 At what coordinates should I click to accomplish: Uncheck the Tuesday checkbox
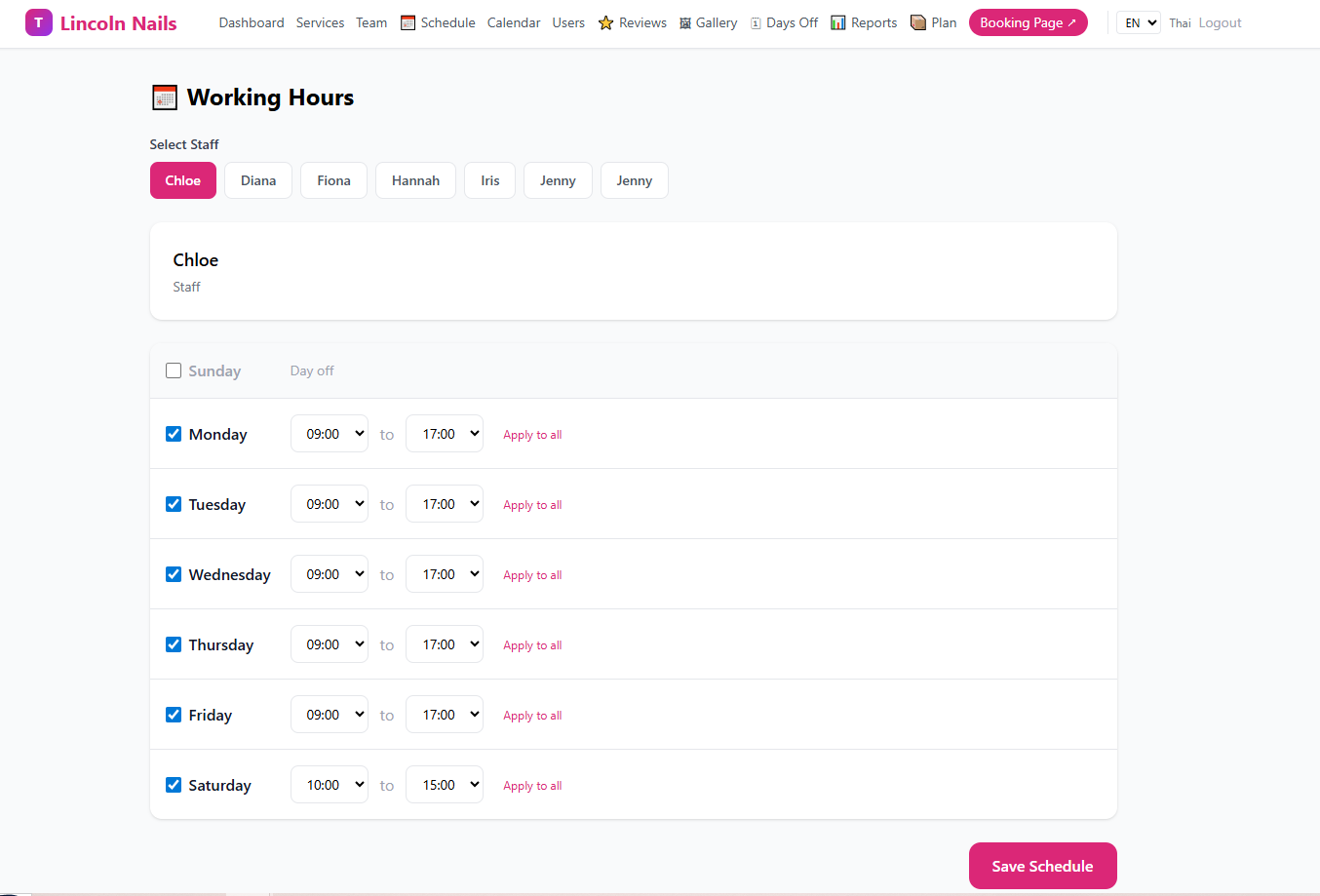pos(174,504)
